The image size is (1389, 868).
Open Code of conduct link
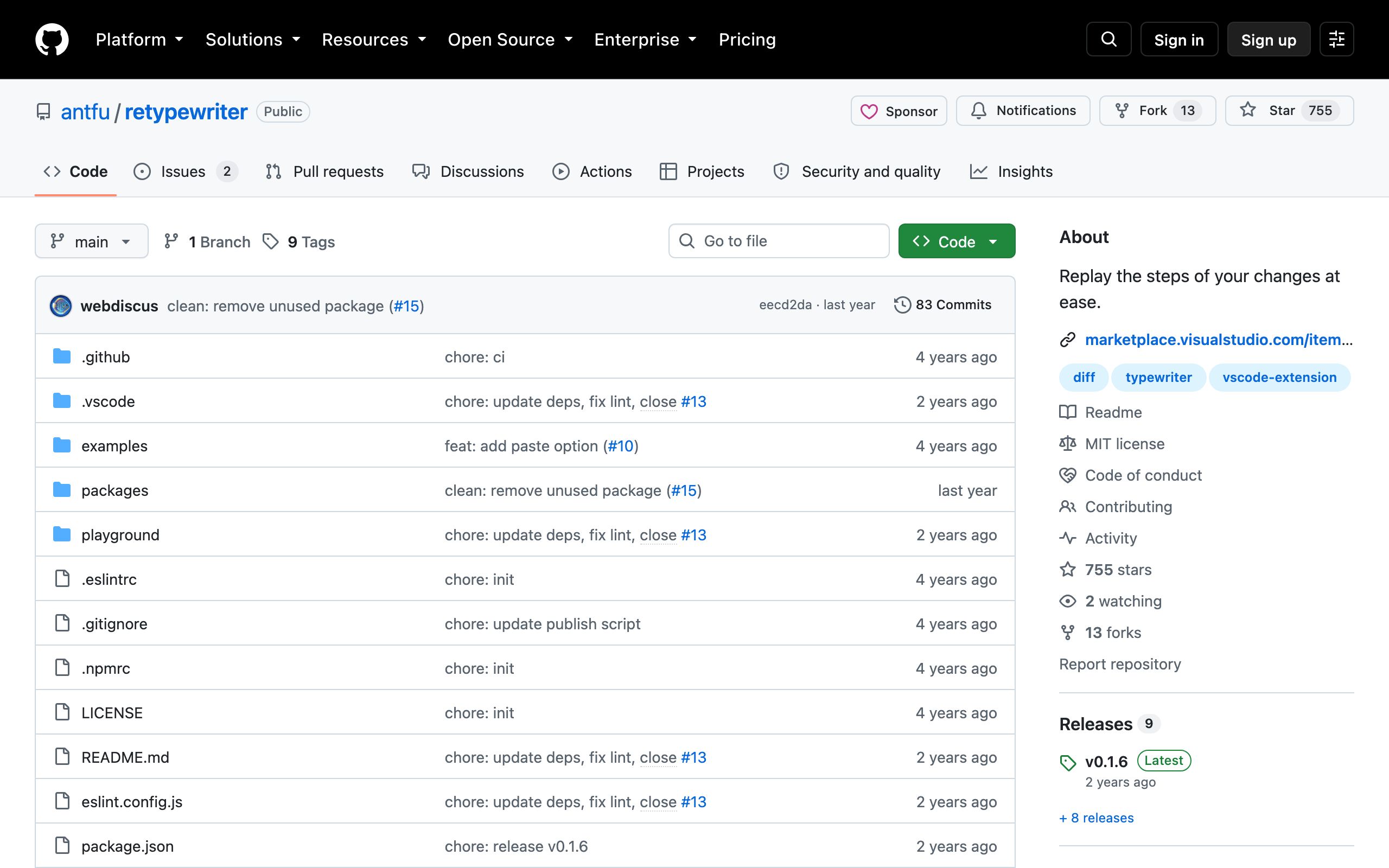point(1131,475)
